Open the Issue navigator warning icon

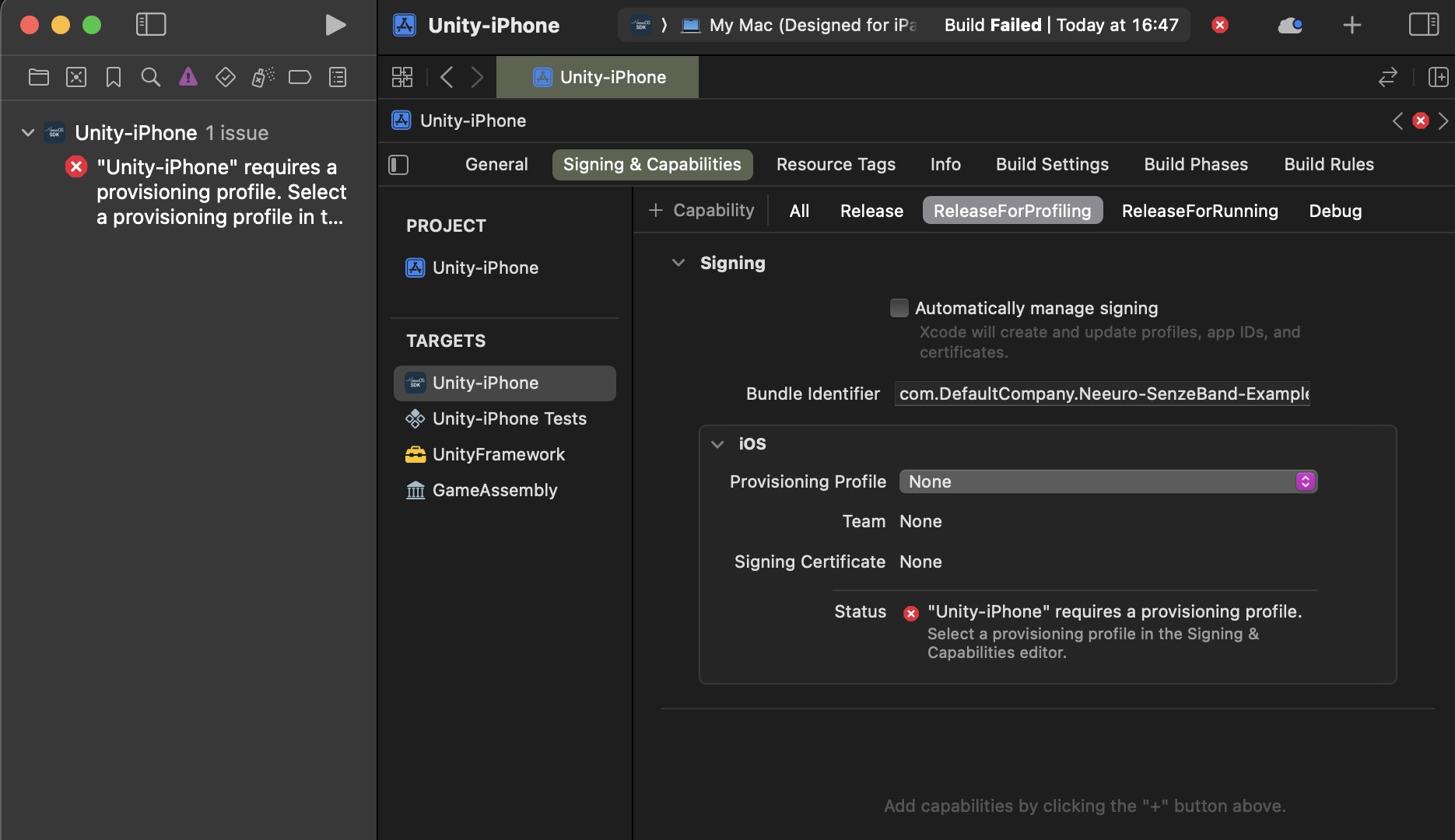click(188, 77)
